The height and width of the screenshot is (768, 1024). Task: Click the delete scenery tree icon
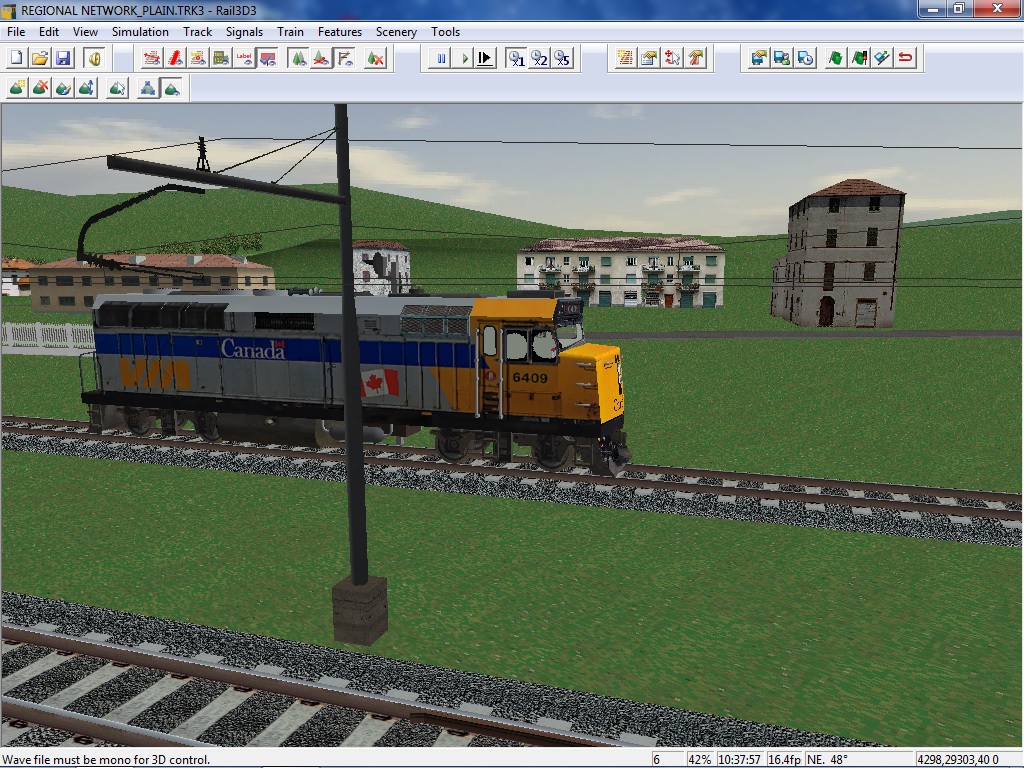[x=376, y=58]
